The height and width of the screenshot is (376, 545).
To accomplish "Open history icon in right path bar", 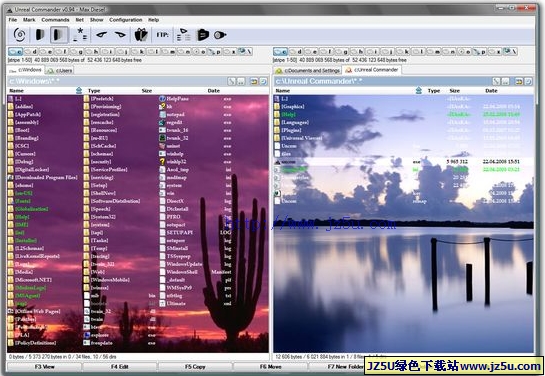I will pyautogui.click(x=528, y=82).
